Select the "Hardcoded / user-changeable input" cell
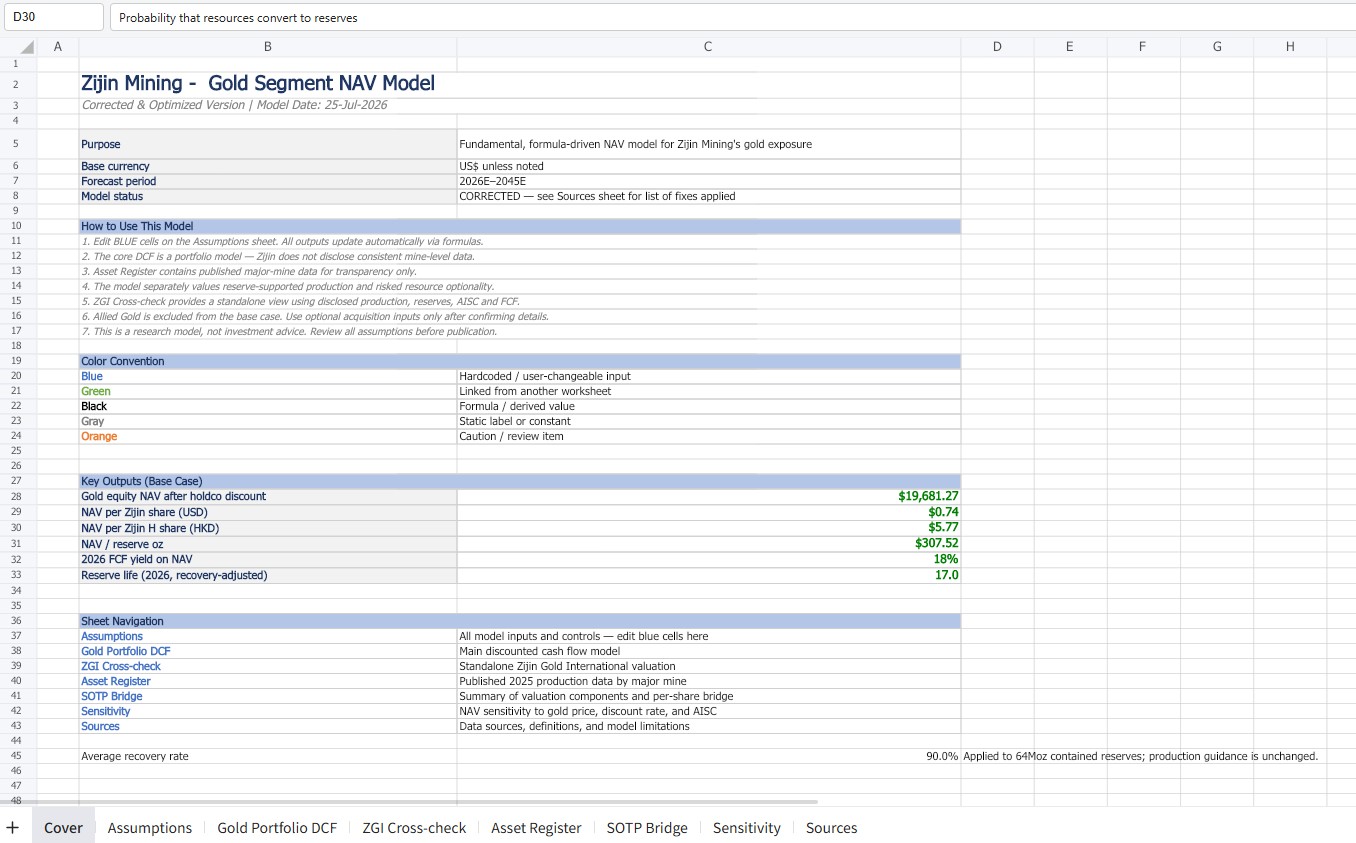This screenshot has height=843, width=1356. (708, 376)
